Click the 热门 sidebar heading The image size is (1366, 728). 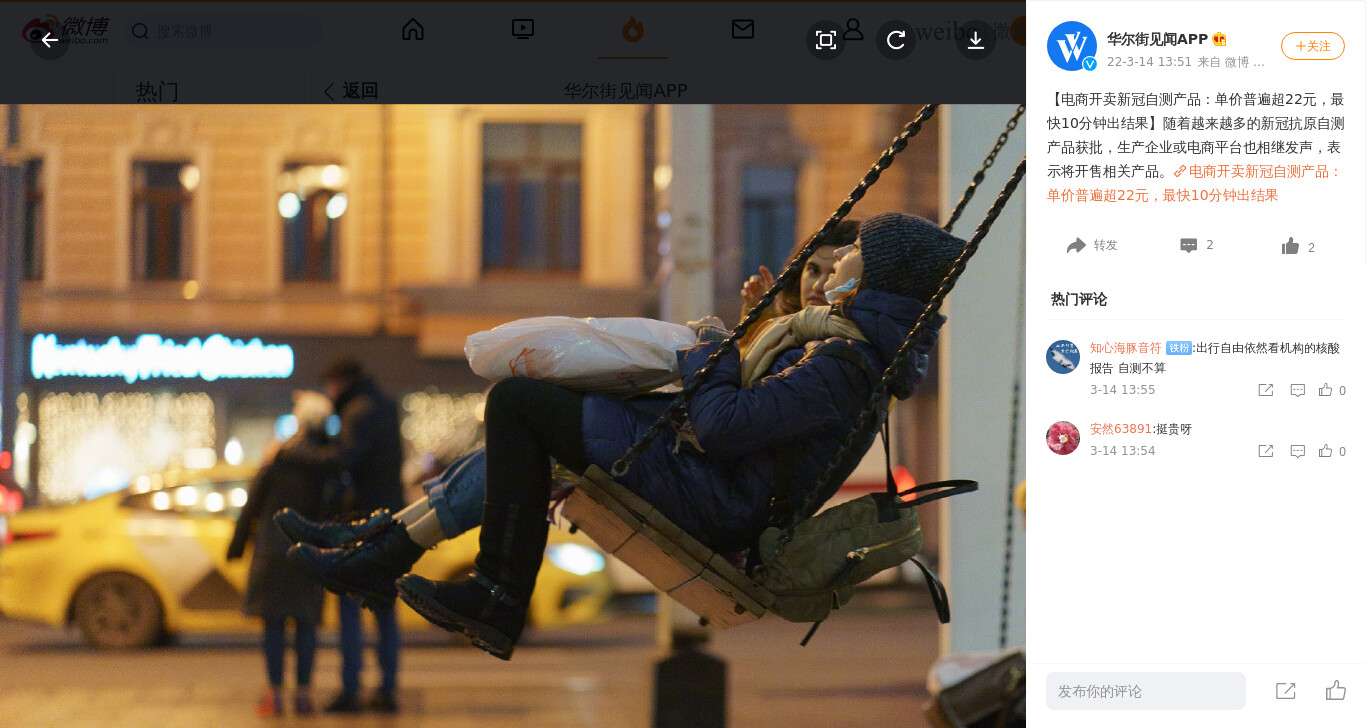click(157, 92)
